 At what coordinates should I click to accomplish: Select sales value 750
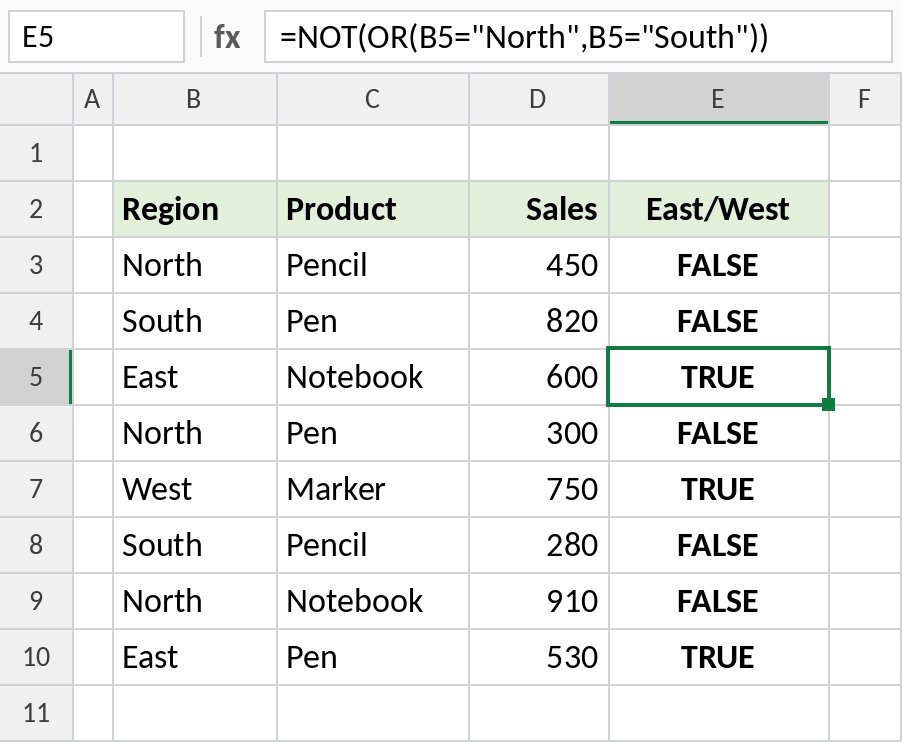[x=539, y=489]
